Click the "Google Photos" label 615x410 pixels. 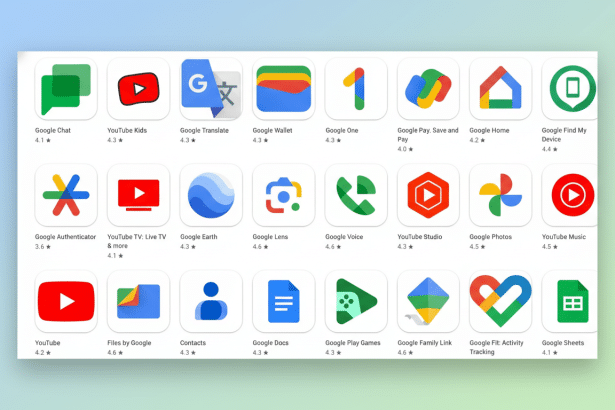[x=491, y=237]
